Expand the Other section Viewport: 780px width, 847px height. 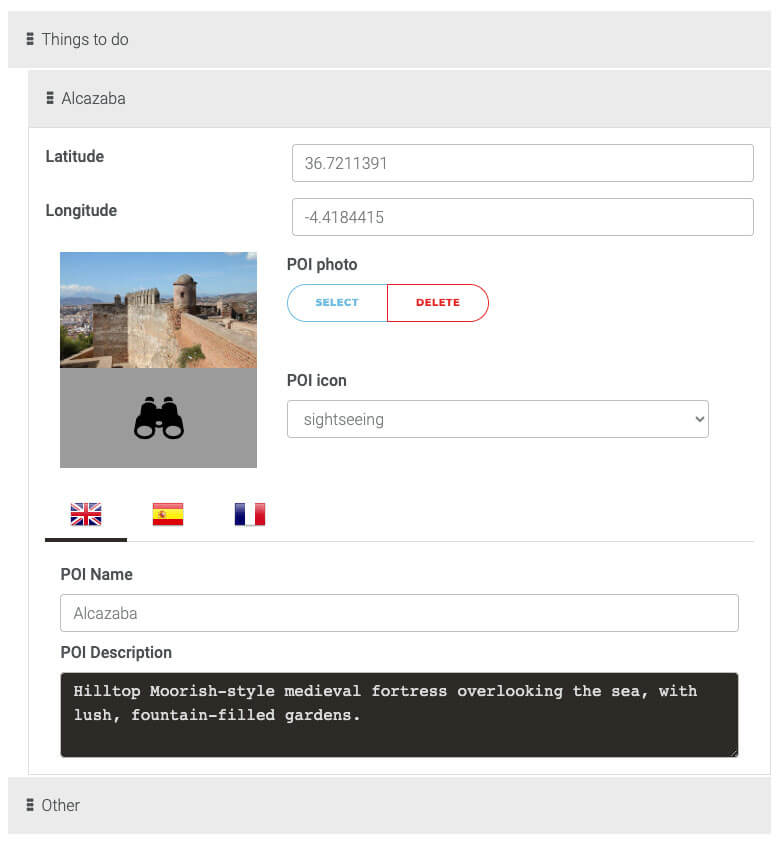tap(61, 805)
